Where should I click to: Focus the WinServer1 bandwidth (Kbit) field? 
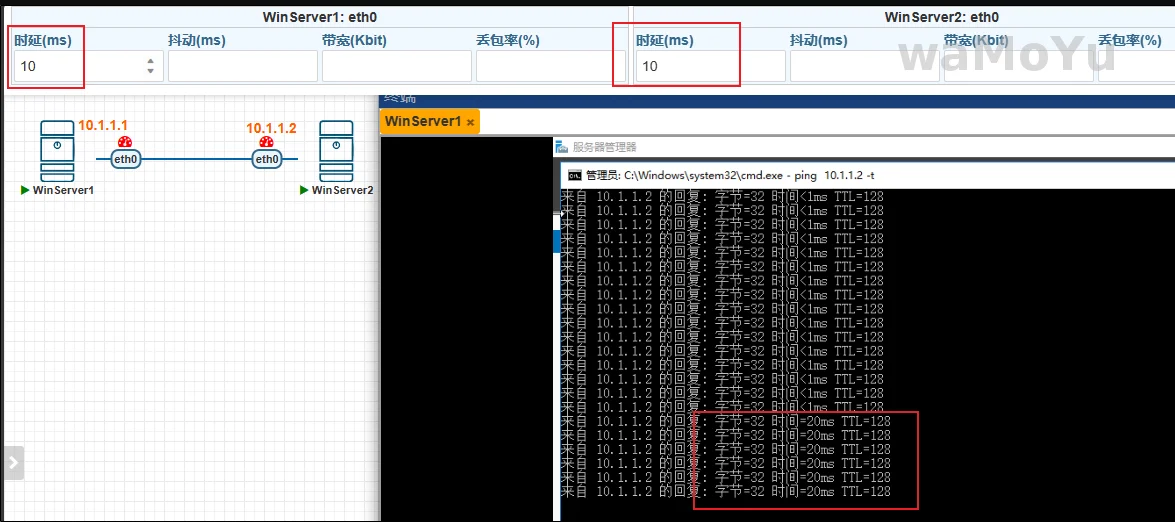coord(396,66)
